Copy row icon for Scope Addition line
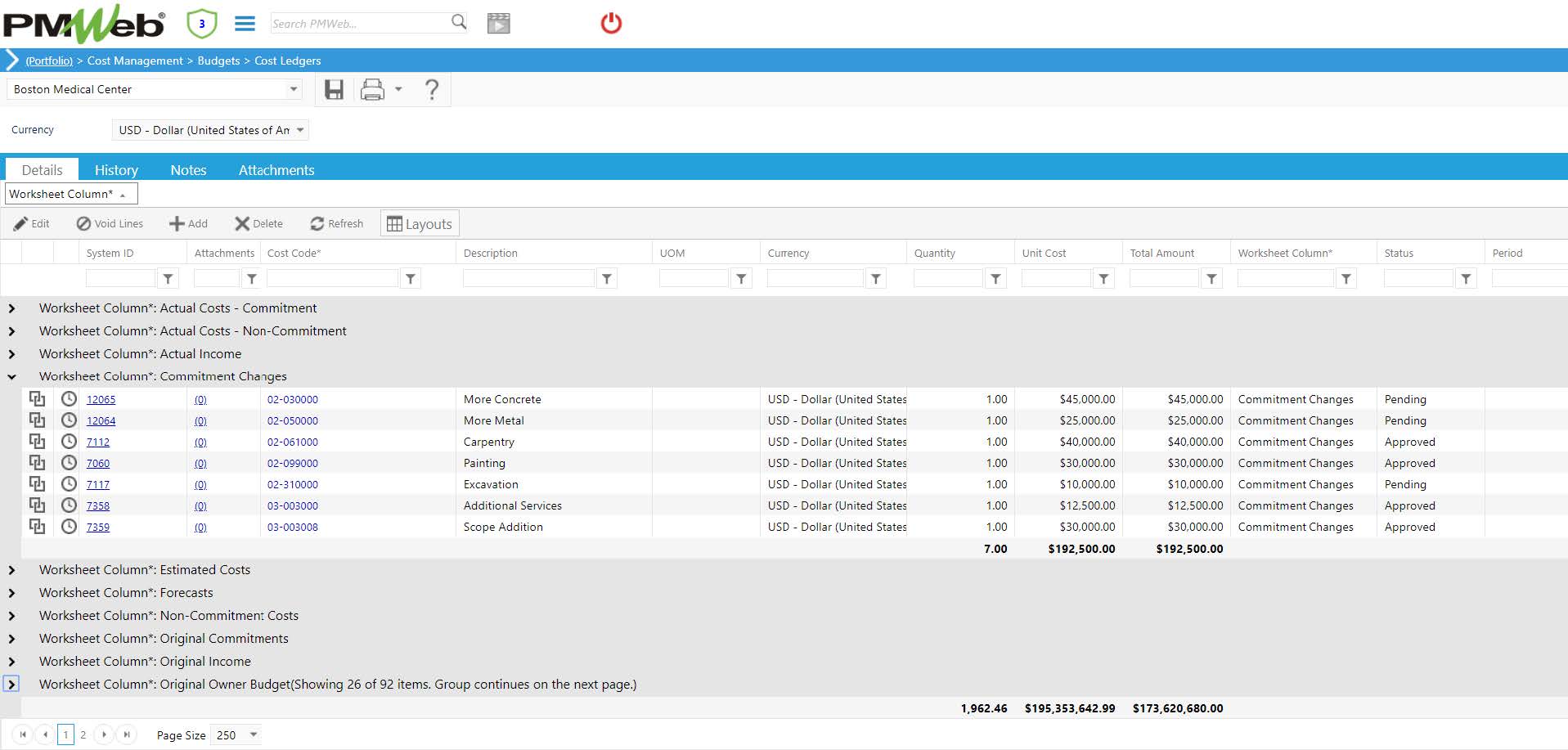The width and height of the screenshot is (1568, 750). point(37,526)
